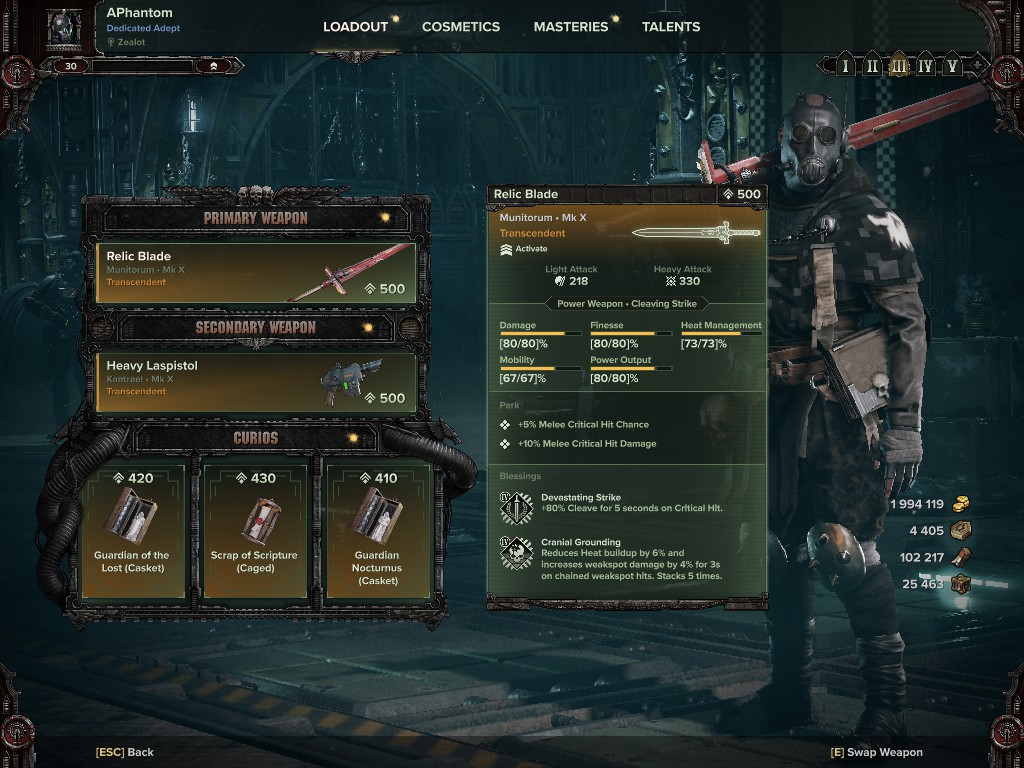The image size is (1024, 768).
Task: Switch to loadout preset II
Action: click(872, 65)
